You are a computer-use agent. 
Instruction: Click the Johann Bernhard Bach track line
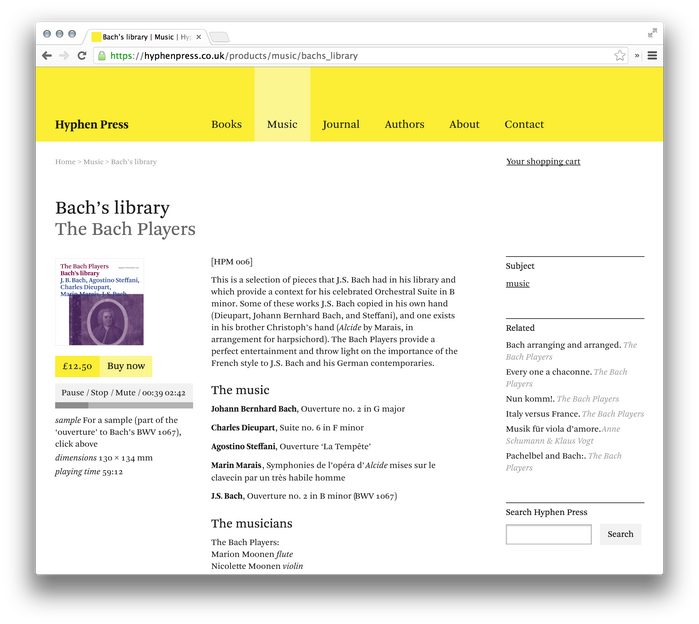point(308,409)
